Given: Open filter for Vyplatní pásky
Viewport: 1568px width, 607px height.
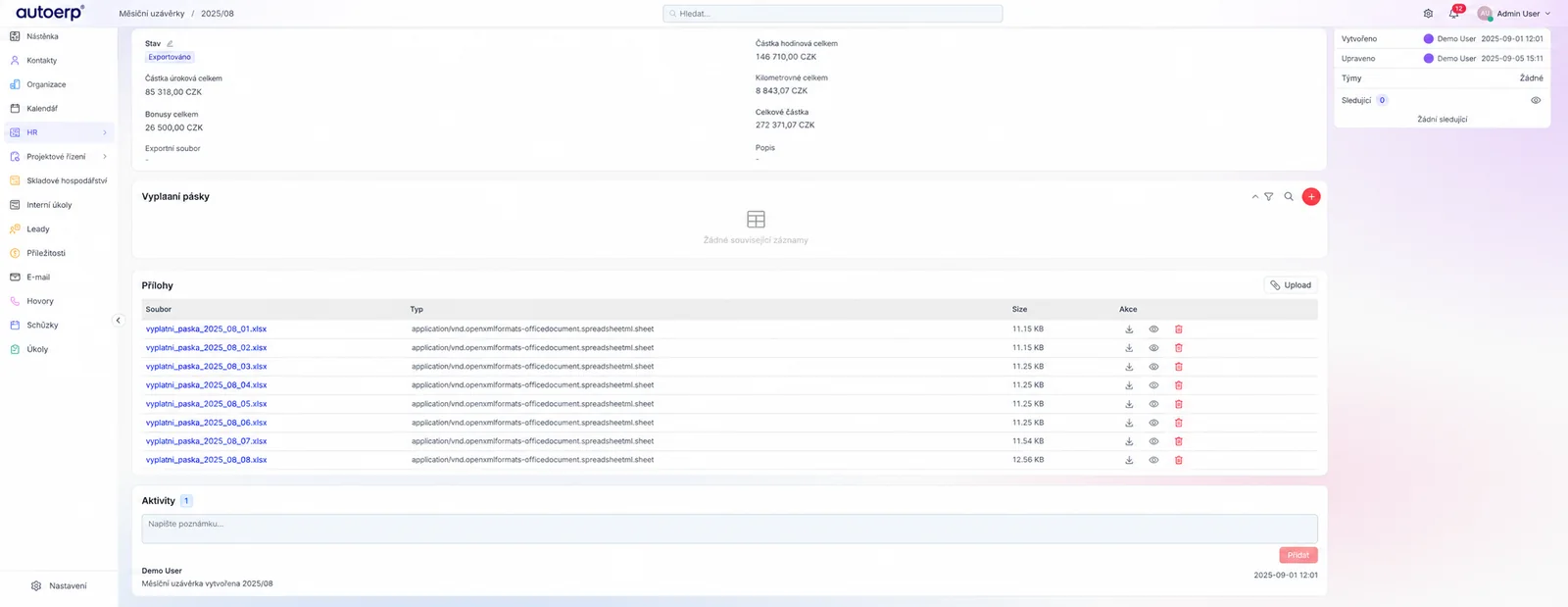Looking at the screenshot, I should (1269, 197).
